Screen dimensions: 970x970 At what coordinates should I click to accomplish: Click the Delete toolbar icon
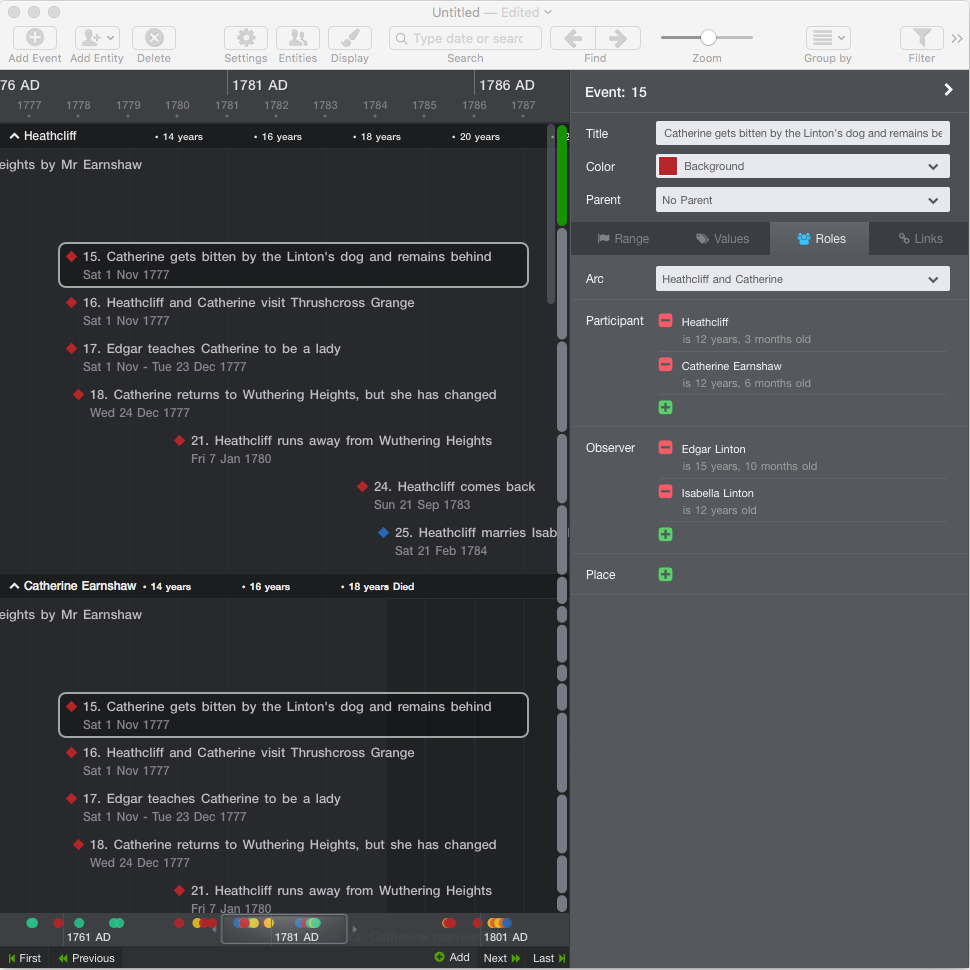pyautogui.click(x=154, y=38)
